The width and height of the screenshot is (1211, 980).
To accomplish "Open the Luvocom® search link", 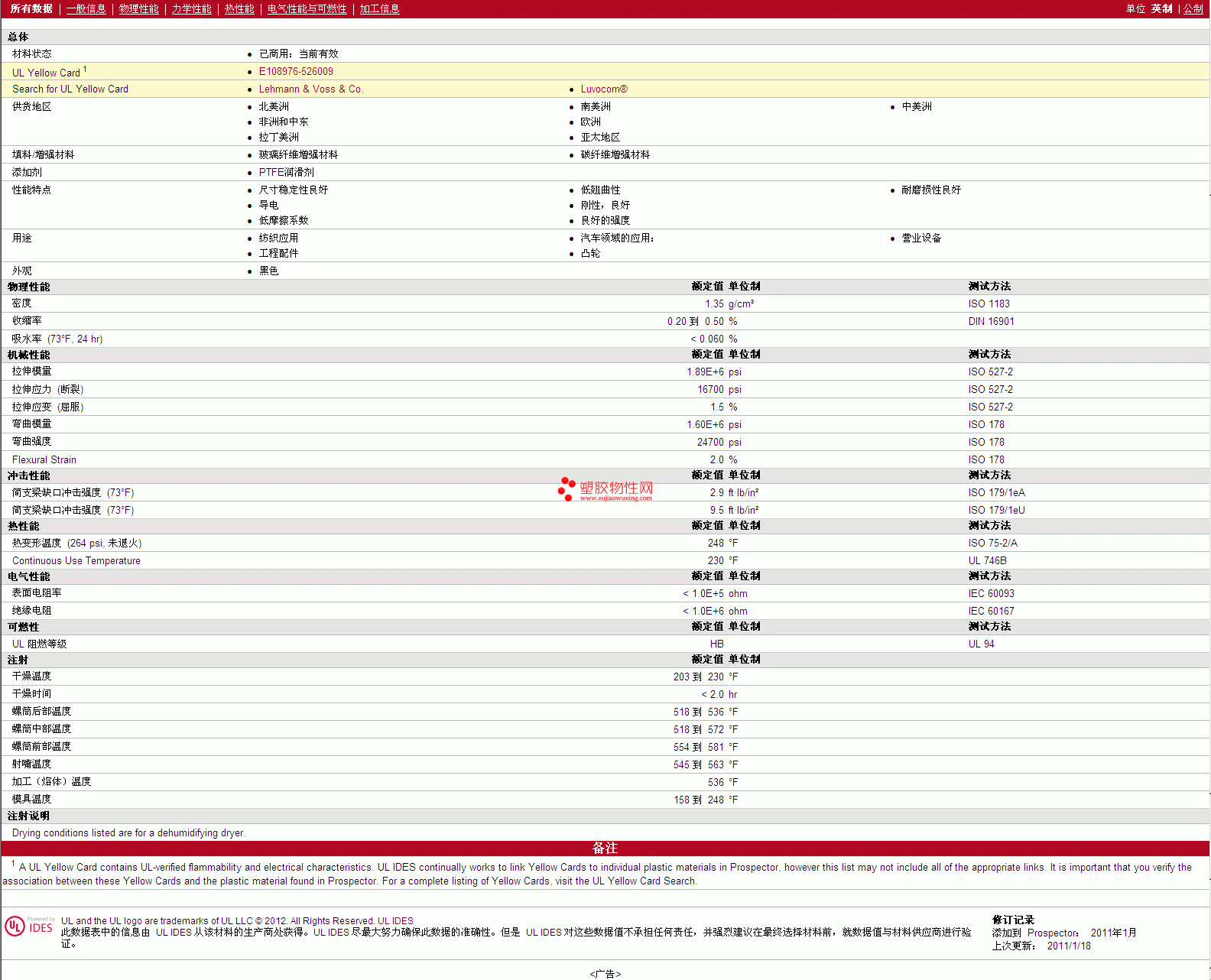I will pos(604,89).
